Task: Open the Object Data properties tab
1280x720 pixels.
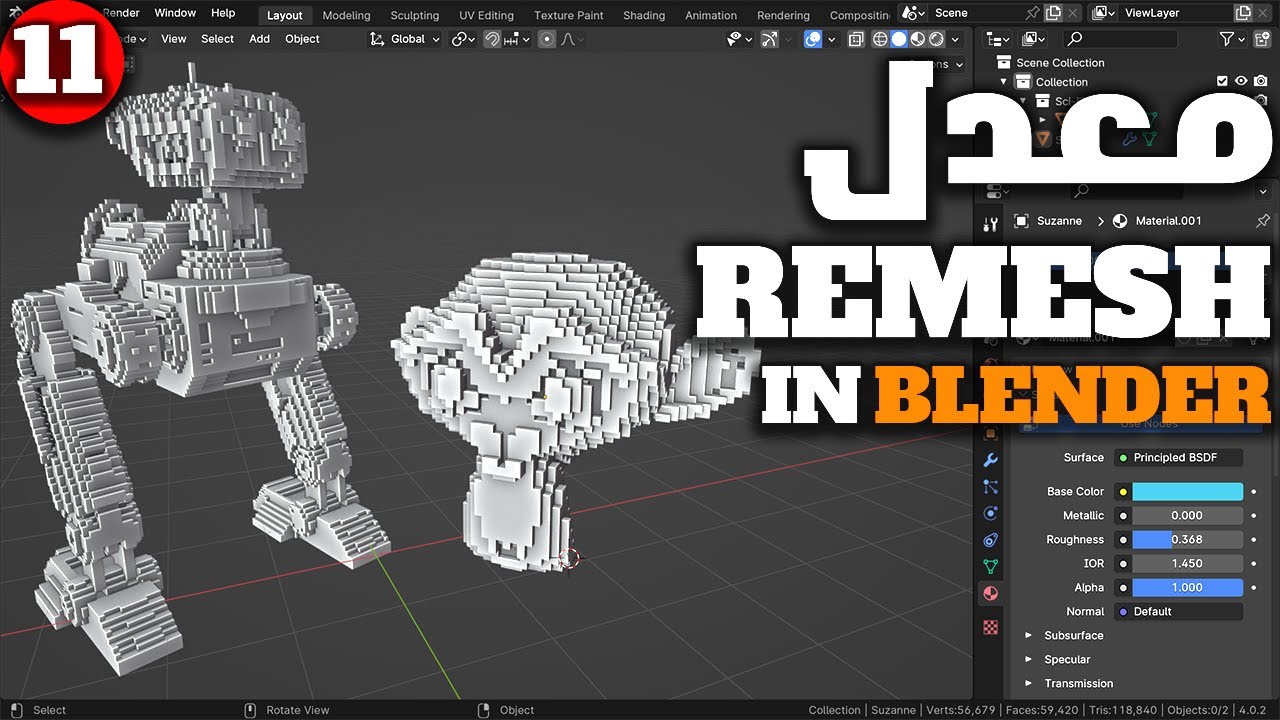Action: (991, 566)
